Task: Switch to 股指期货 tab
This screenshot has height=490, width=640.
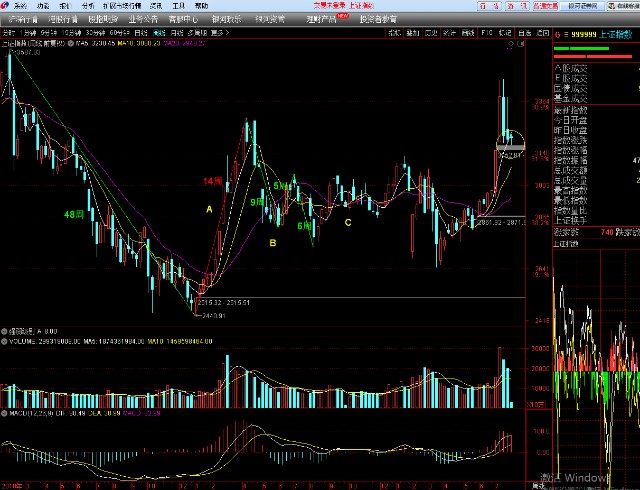Action: coord(103,19)
